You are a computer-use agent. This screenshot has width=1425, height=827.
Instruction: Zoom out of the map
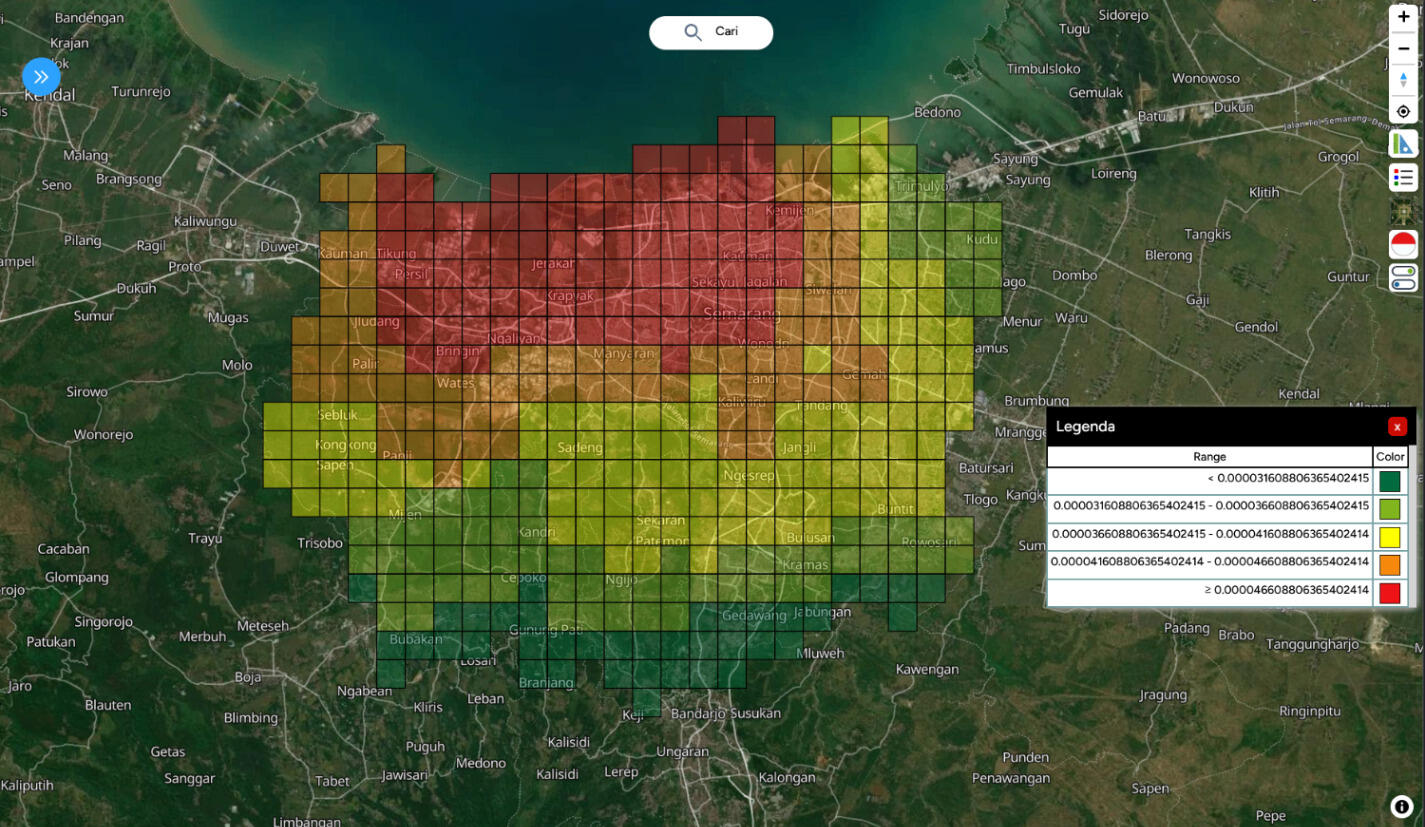(1403, 49)
